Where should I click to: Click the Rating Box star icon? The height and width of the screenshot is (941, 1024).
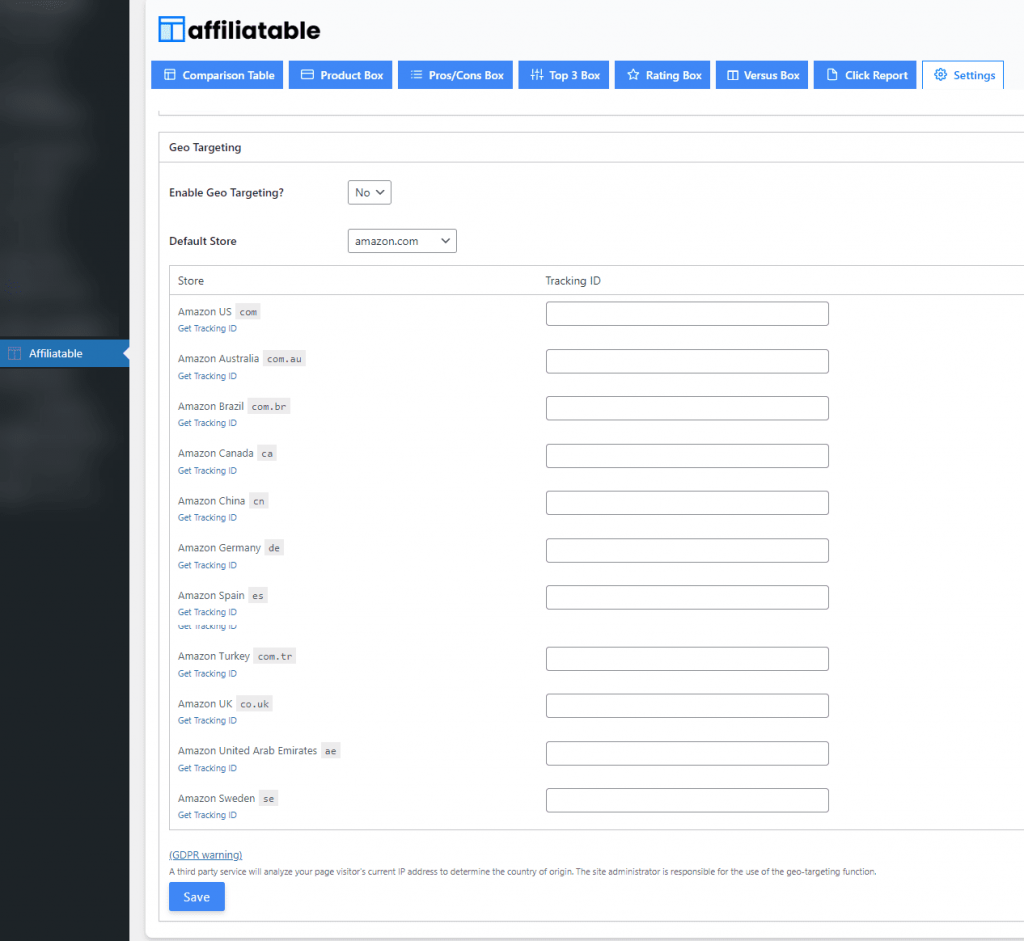click(x=633, y=74)
